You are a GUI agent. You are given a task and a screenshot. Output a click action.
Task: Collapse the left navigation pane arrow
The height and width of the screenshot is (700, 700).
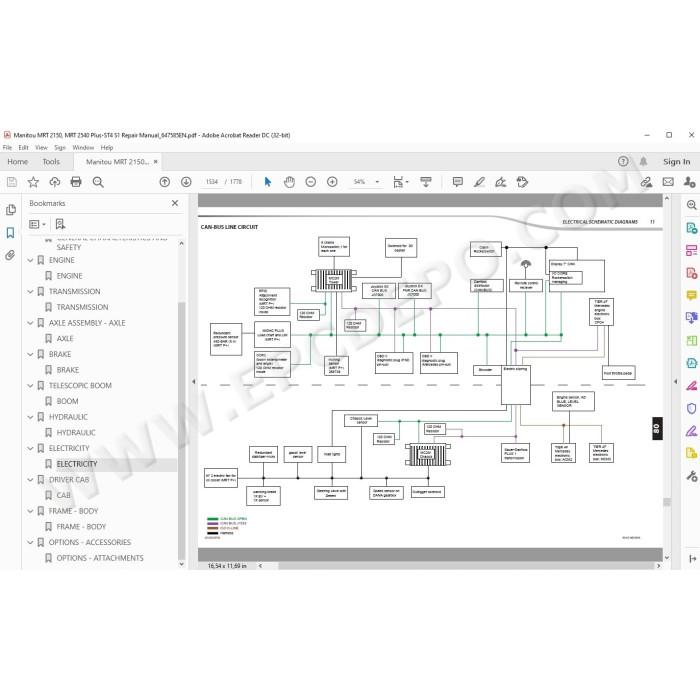(194, 382)
